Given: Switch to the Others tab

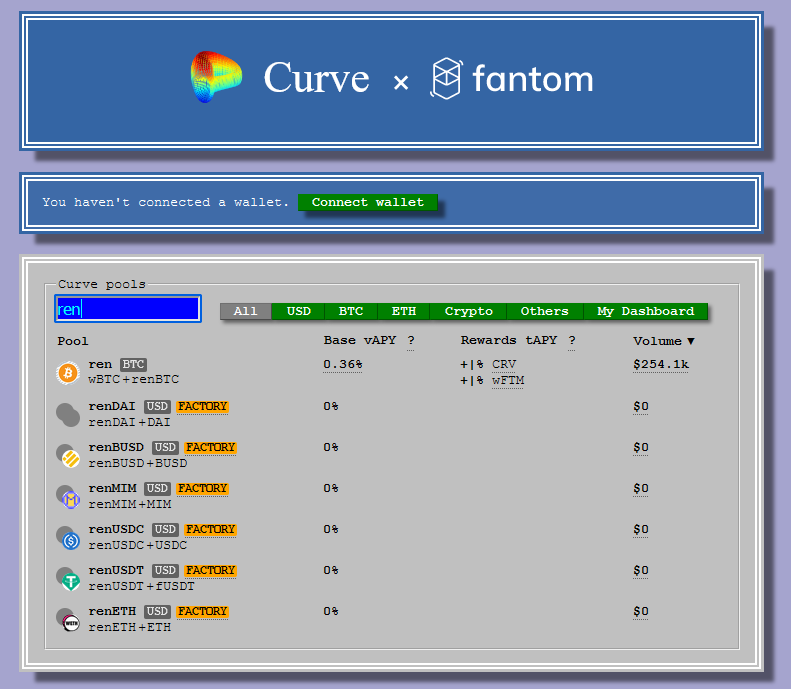Looking at the screenshot, I should (545, 311).
